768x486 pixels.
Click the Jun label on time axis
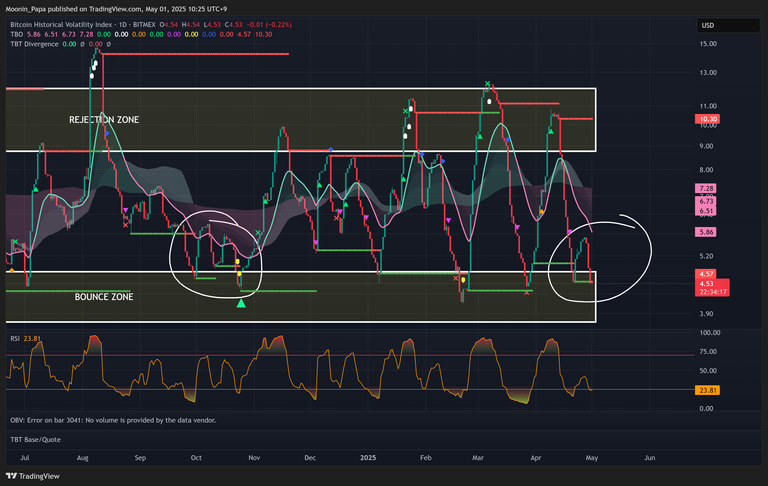pos(649,458)
